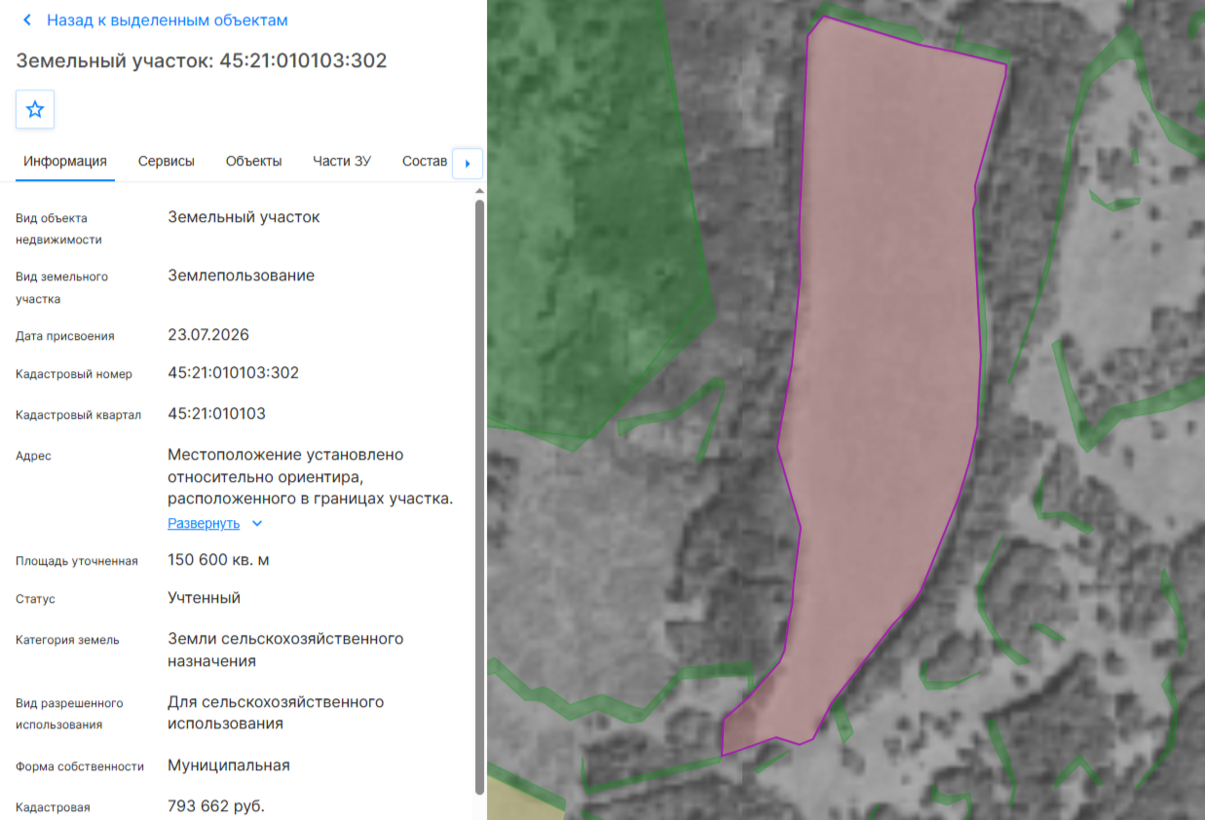Viewport: 1205px width, 820px height.
Task: Show more tabs using the right arrow
Action: point(467,163)
